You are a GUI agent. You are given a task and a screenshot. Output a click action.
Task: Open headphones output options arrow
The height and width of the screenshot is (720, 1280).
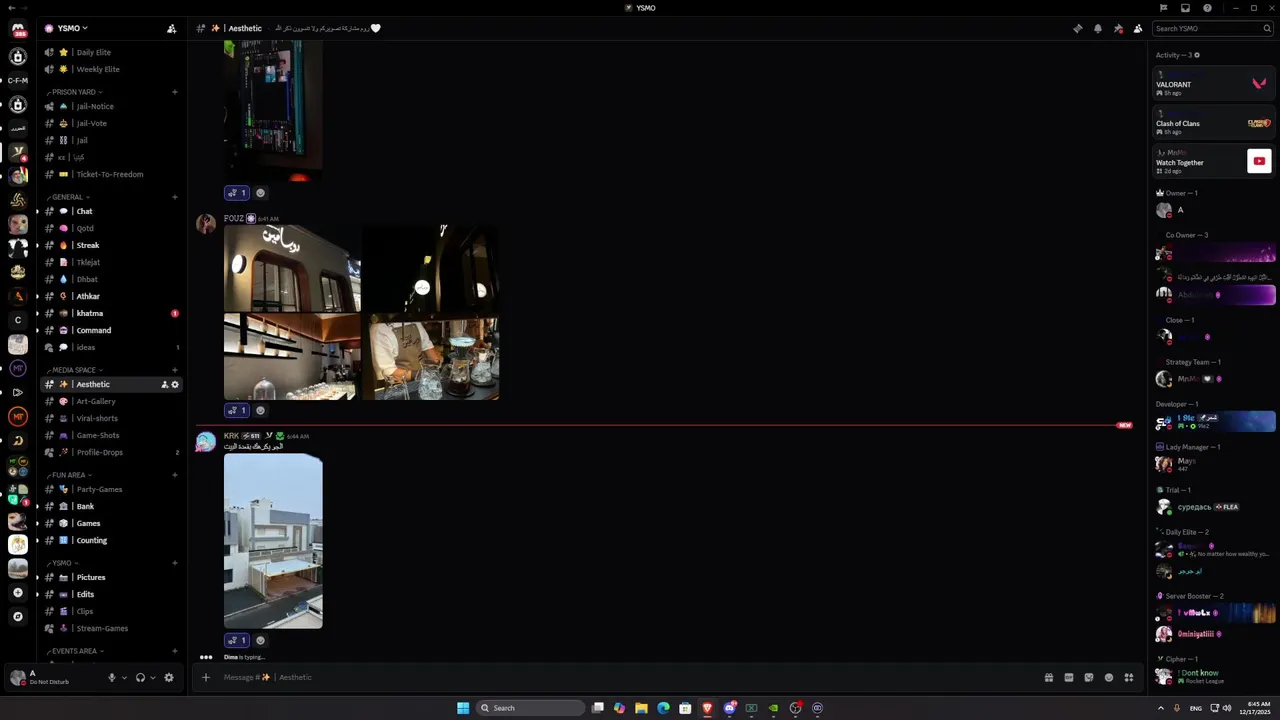152,677
